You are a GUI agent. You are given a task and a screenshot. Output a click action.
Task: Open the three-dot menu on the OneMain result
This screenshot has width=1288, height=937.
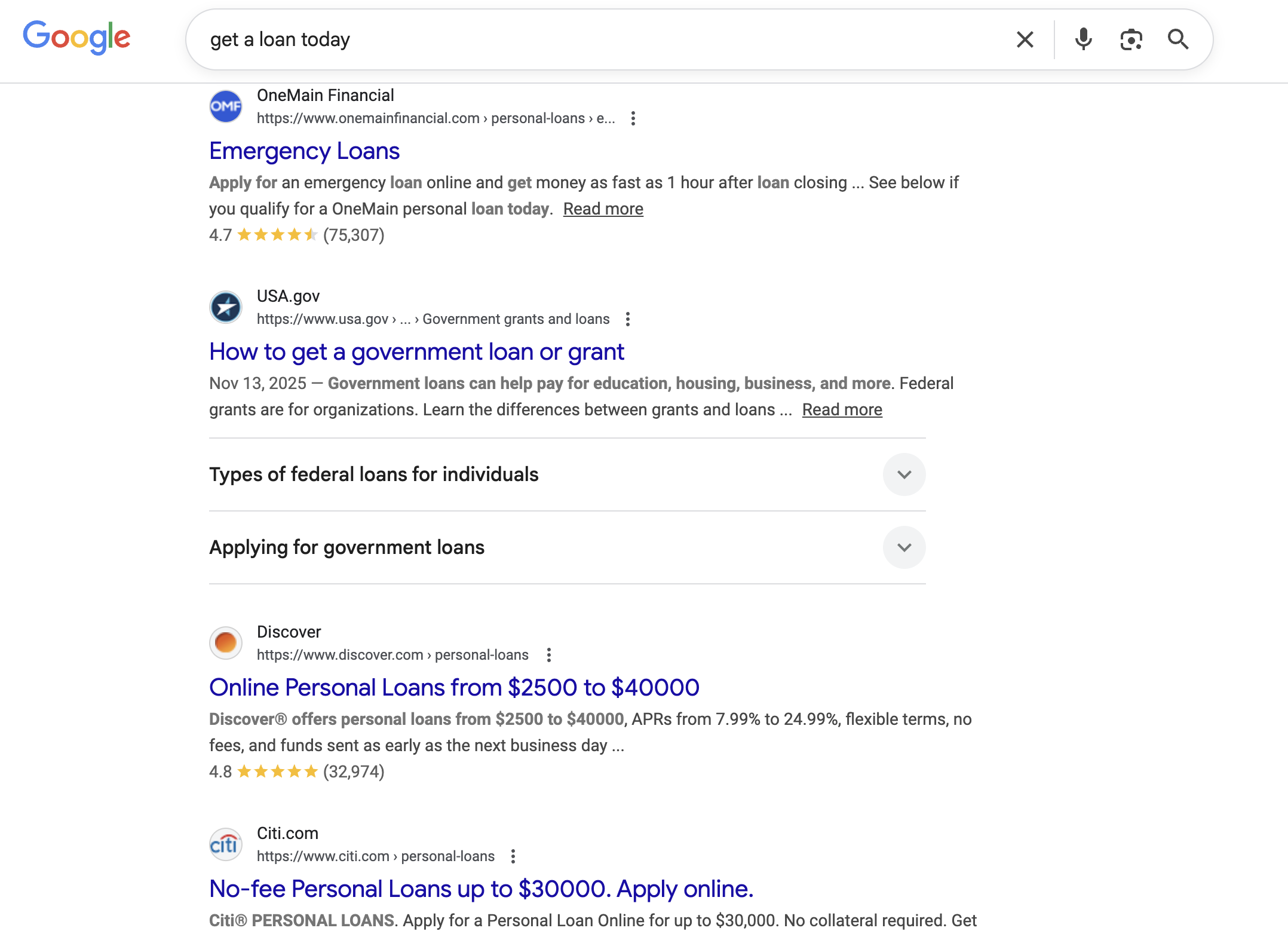point(633,118)
